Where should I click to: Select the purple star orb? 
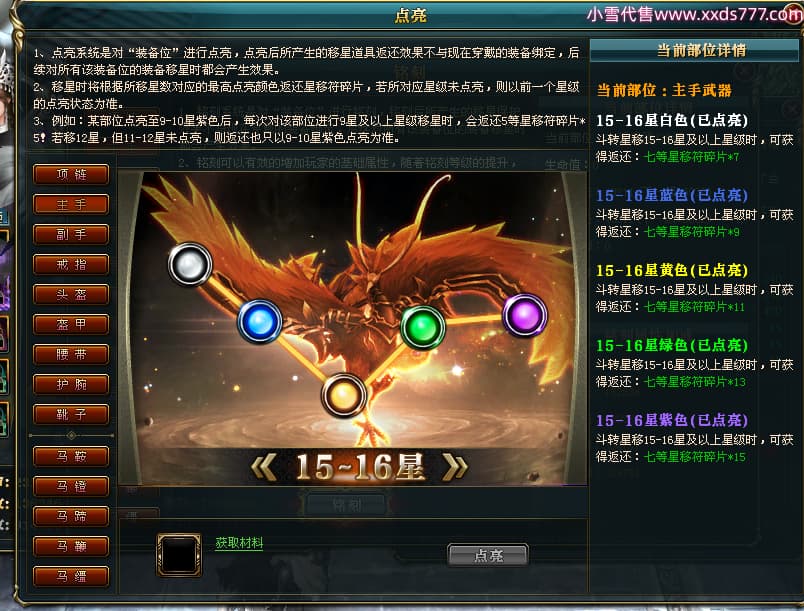coord(525,315)
